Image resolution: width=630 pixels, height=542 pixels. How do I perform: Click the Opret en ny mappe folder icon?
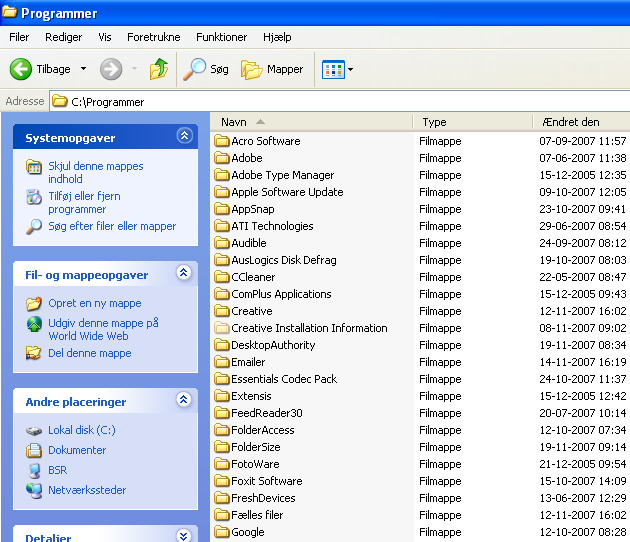pos(34,304)
